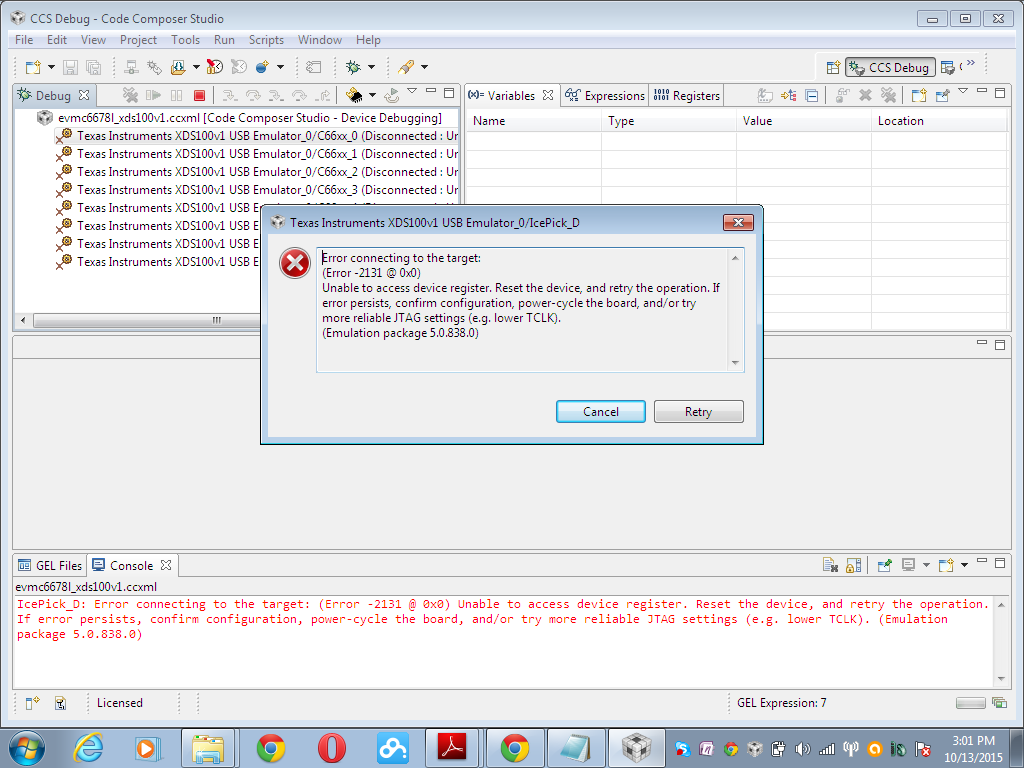
Task: Click the Clear Console icon
Action: [830, 566]
